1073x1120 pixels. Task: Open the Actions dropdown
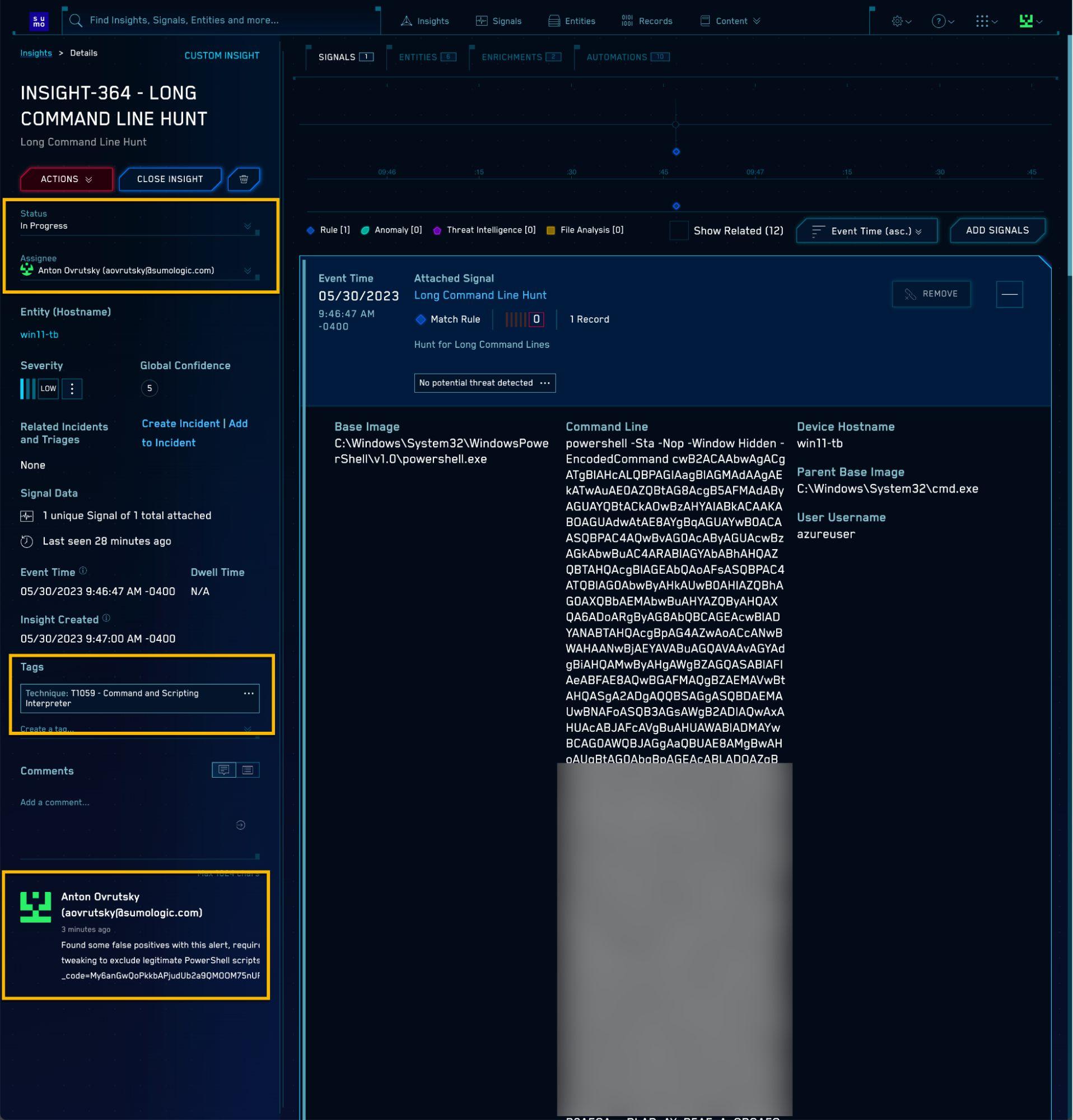click(x=66, y=179)
